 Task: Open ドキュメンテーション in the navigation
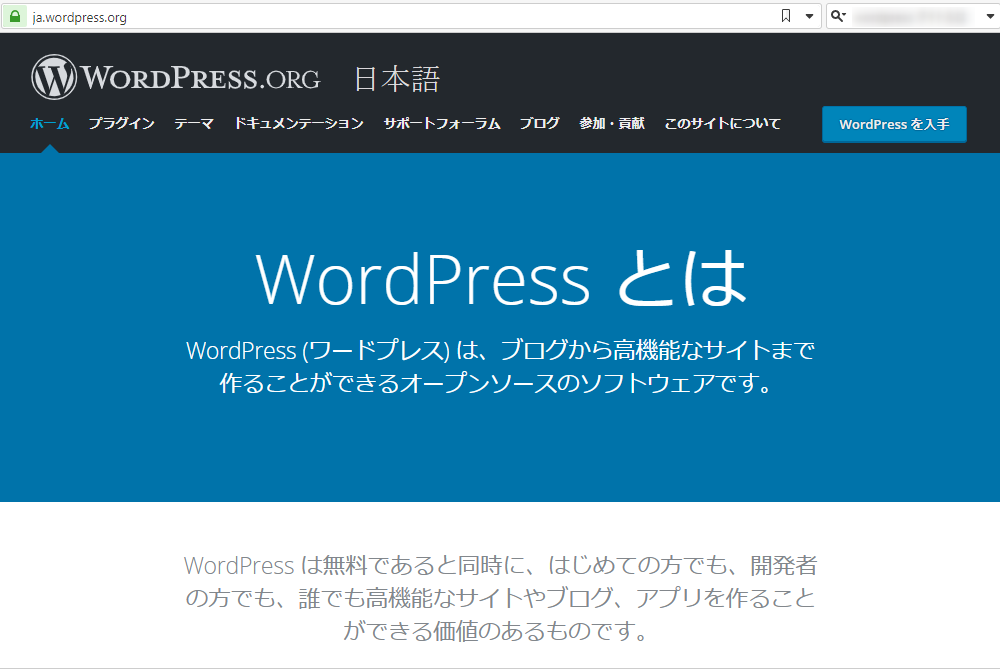(x=299, y=124)
